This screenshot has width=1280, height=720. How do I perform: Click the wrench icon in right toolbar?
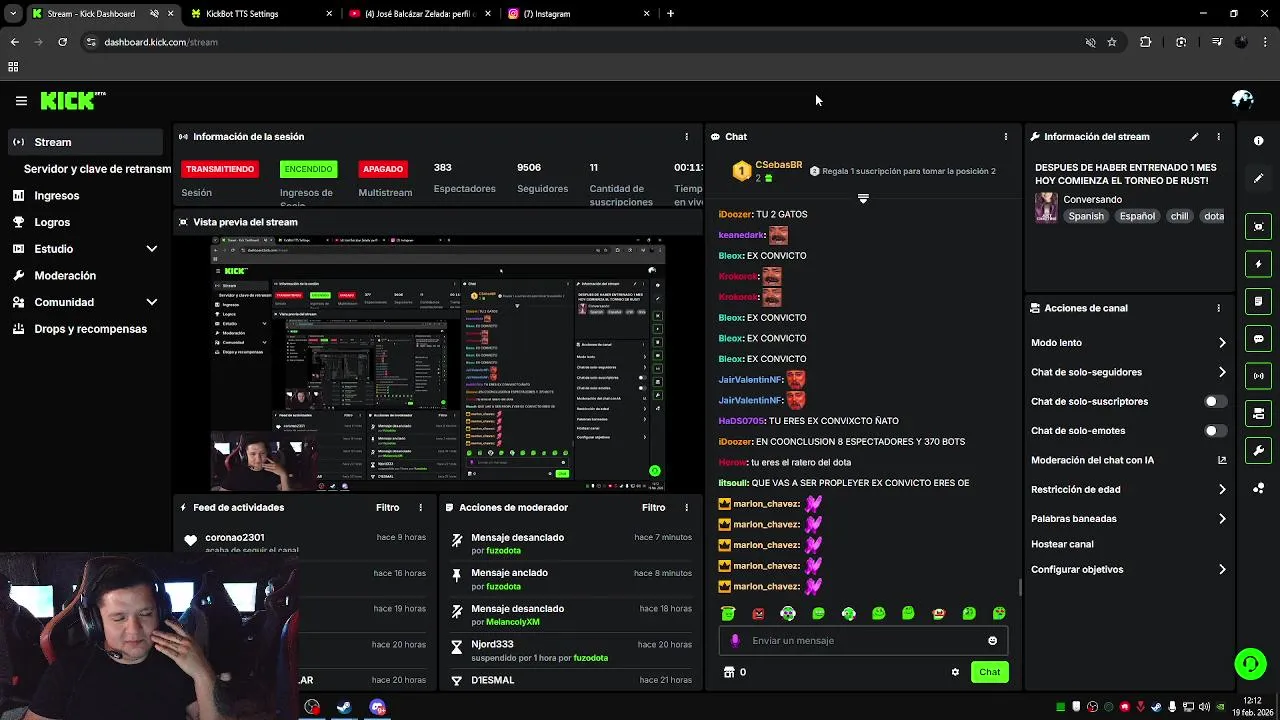pos(1258,451)
